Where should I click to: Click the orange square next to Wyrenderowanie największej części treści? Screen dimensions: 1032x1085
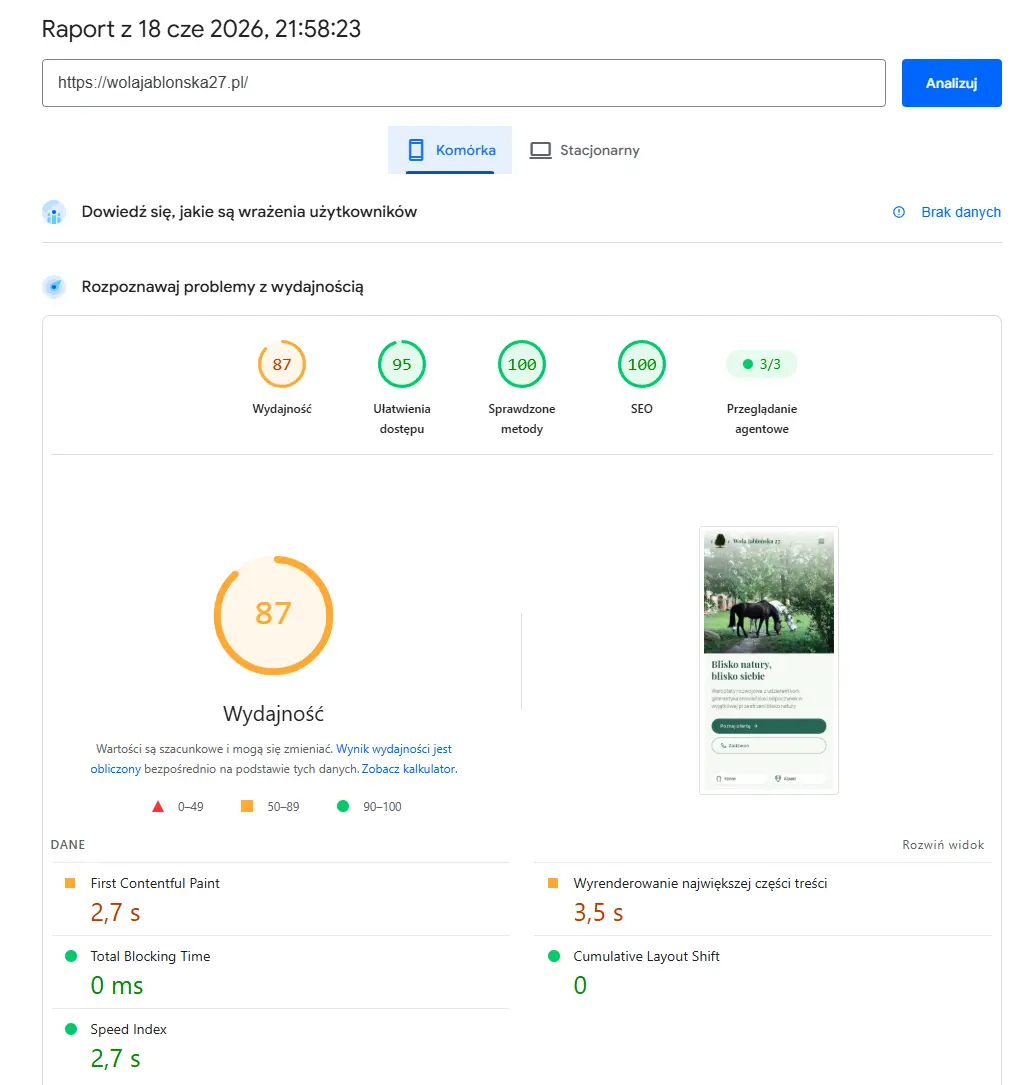tap(553, 883)
